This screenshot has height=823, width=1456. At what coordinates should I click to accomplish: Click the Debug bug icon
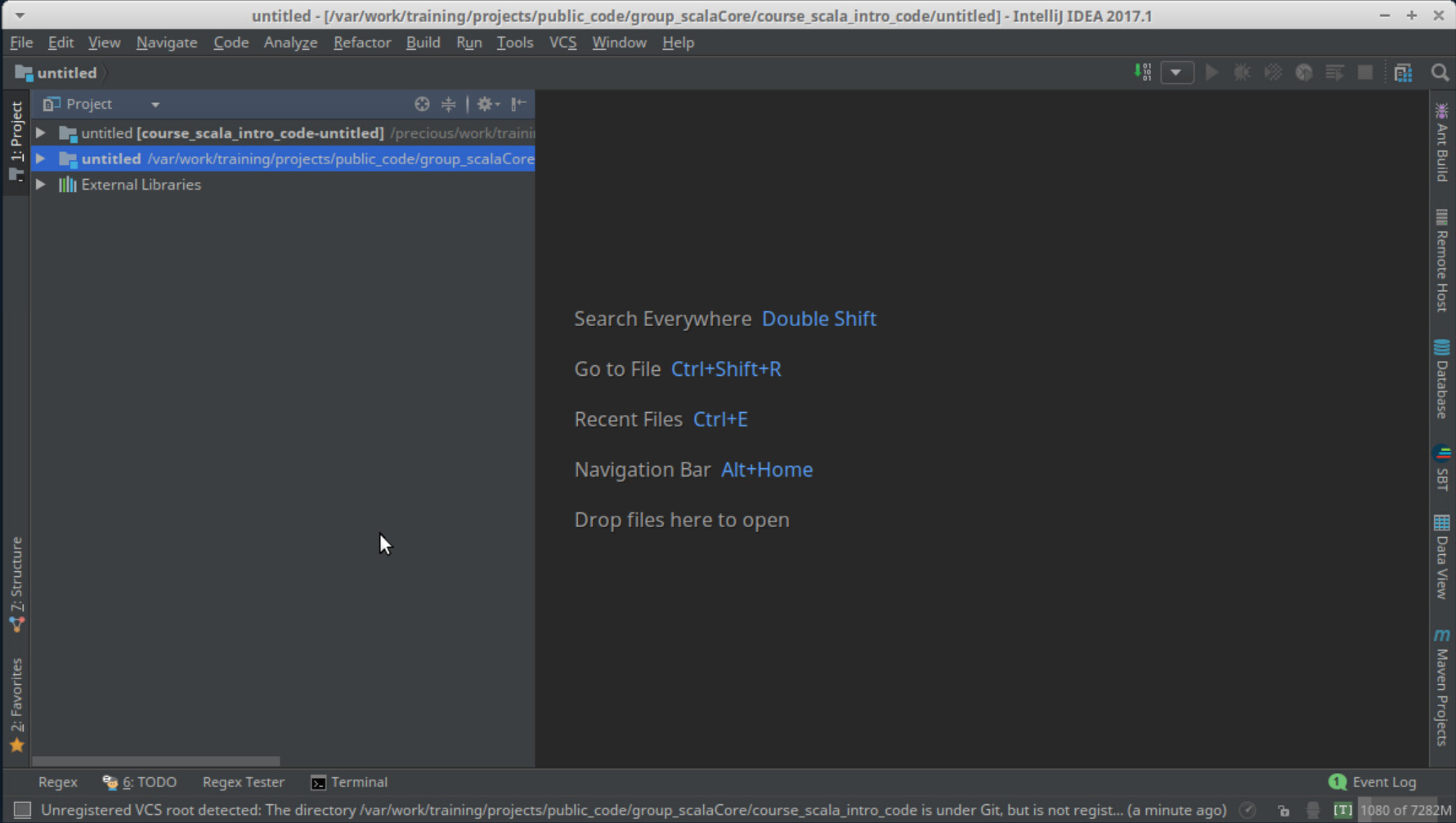pos(1242,73)
